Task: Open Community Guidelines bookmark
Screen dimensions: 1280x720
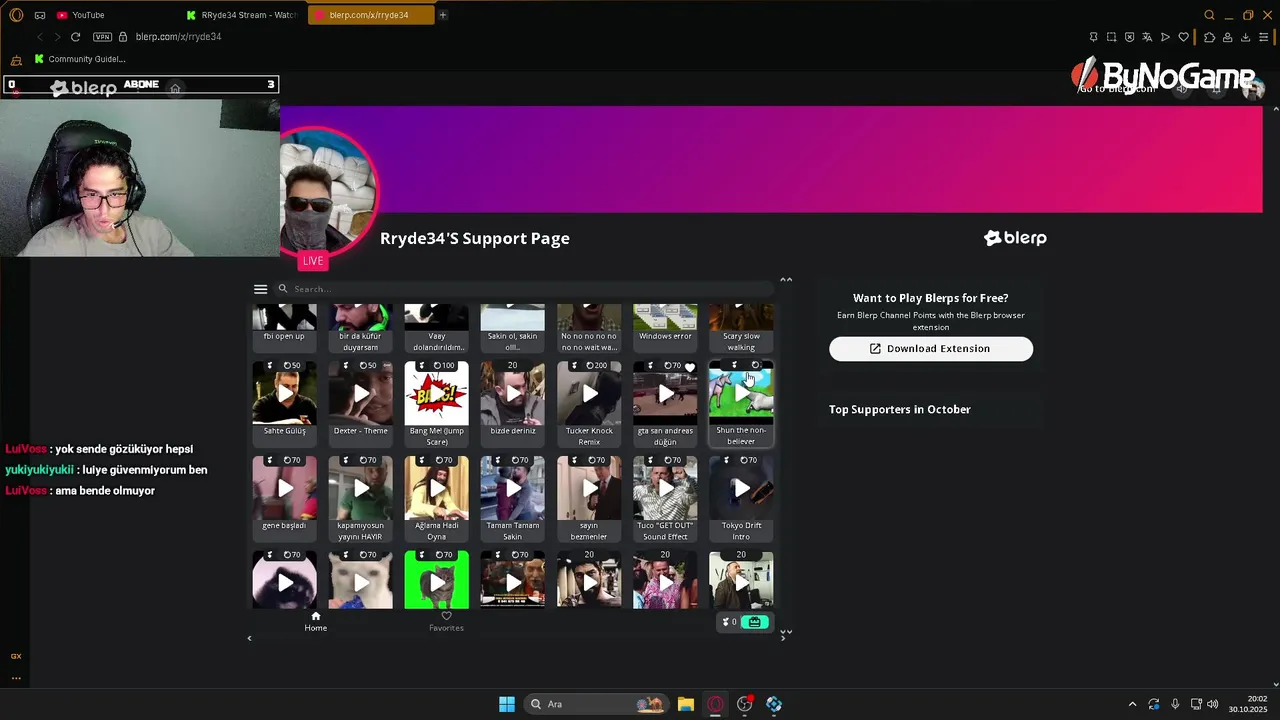Action: pyautogui.click(x=80, y=59)
